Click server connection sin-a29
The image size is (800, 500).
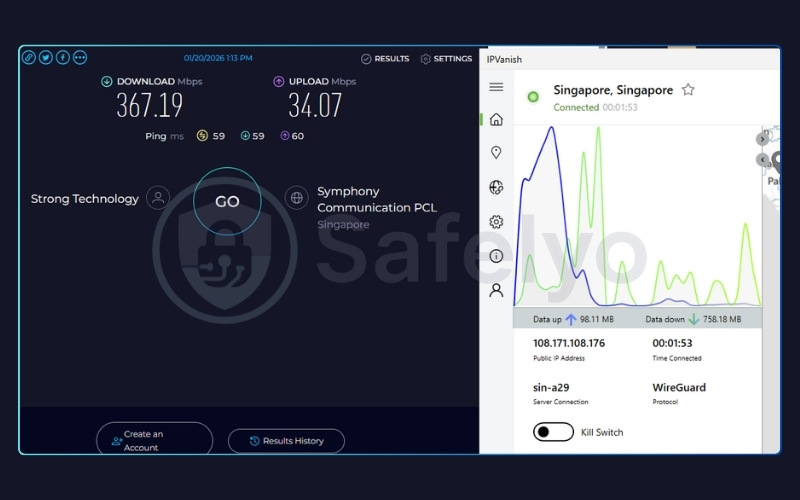[x=551, y=387]
